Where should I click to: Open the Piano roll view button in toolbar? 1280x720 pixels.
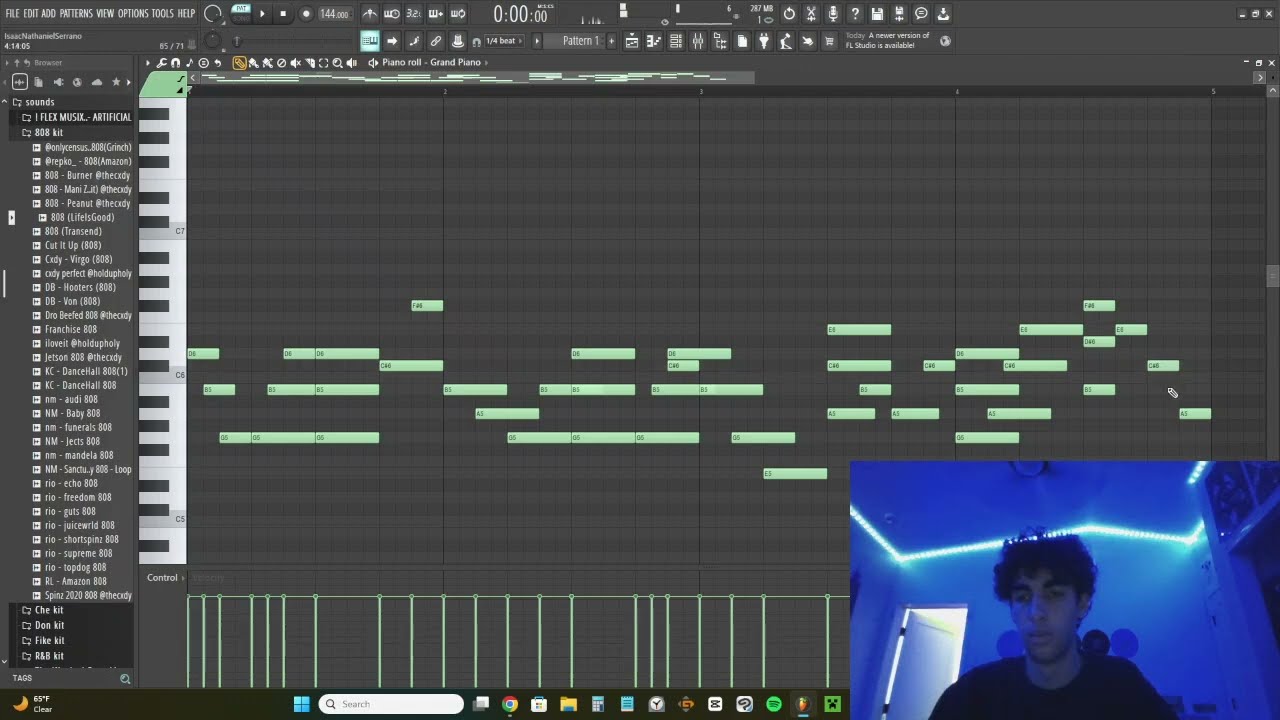click(x=653, y=41)
